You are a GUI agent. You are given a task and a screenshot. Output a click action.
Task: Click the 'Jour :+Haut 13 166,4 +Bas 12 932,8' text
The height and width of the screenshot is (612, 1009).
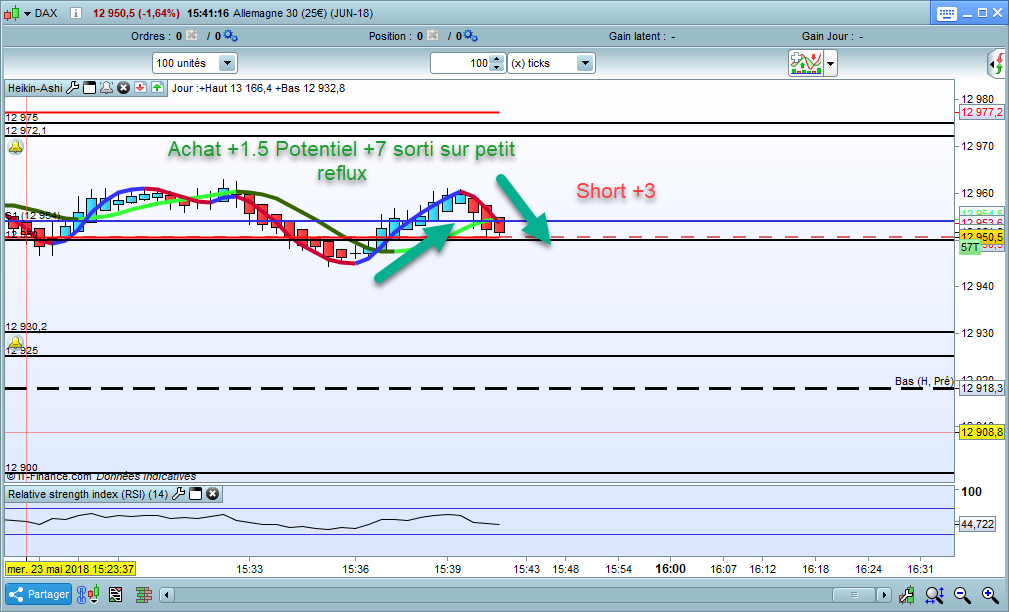click(x=258, y=88)
